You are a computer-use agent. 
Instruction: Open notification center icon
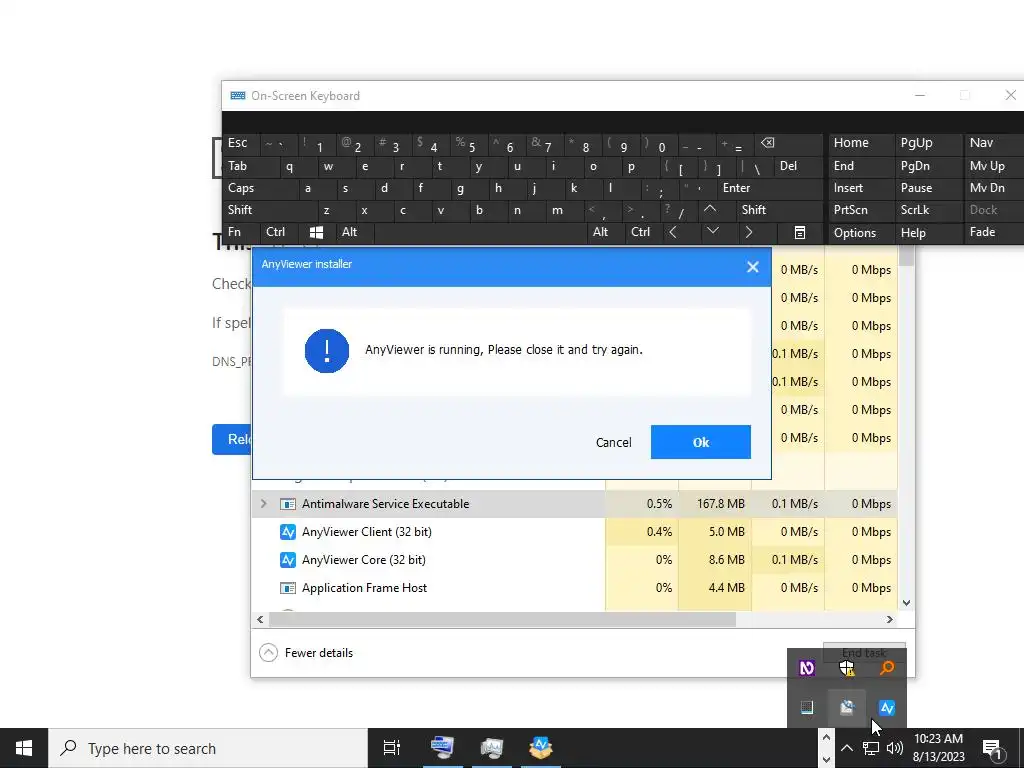click(993, 749)
